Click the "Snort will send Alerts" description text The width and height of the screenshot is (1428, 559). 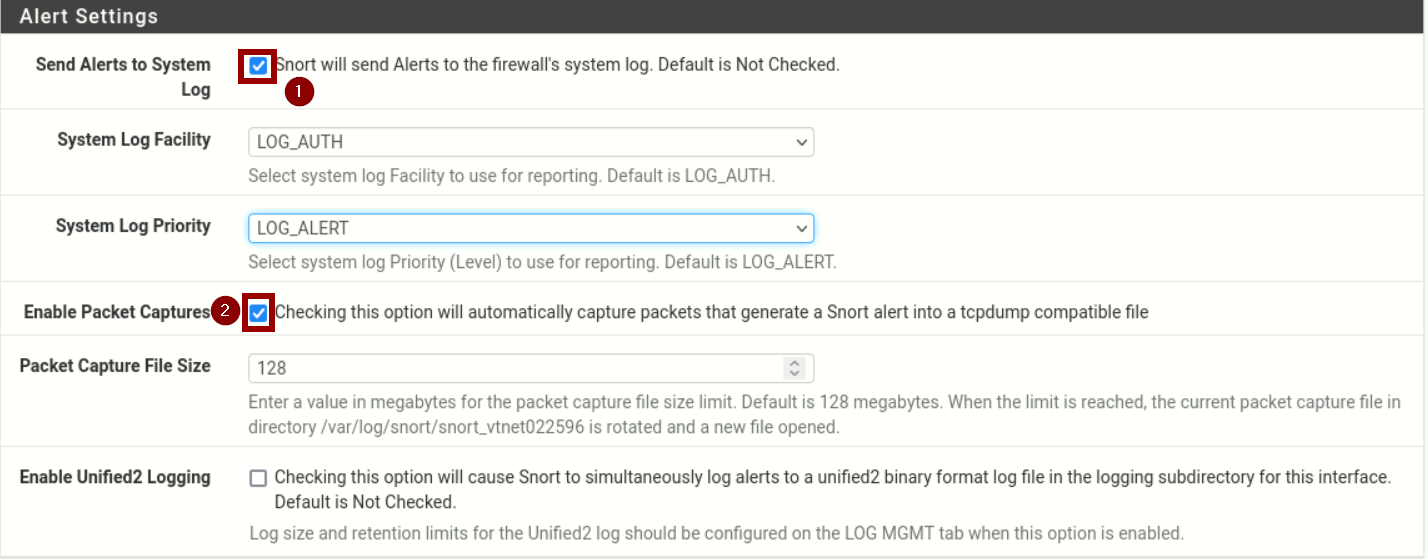557,65
